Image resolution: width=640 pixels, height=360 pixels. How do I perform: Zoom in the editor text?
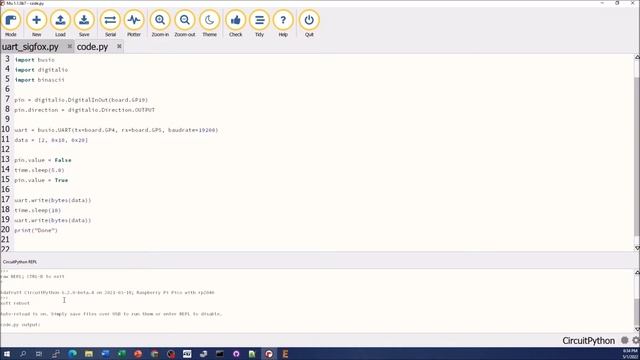point(160,24)
